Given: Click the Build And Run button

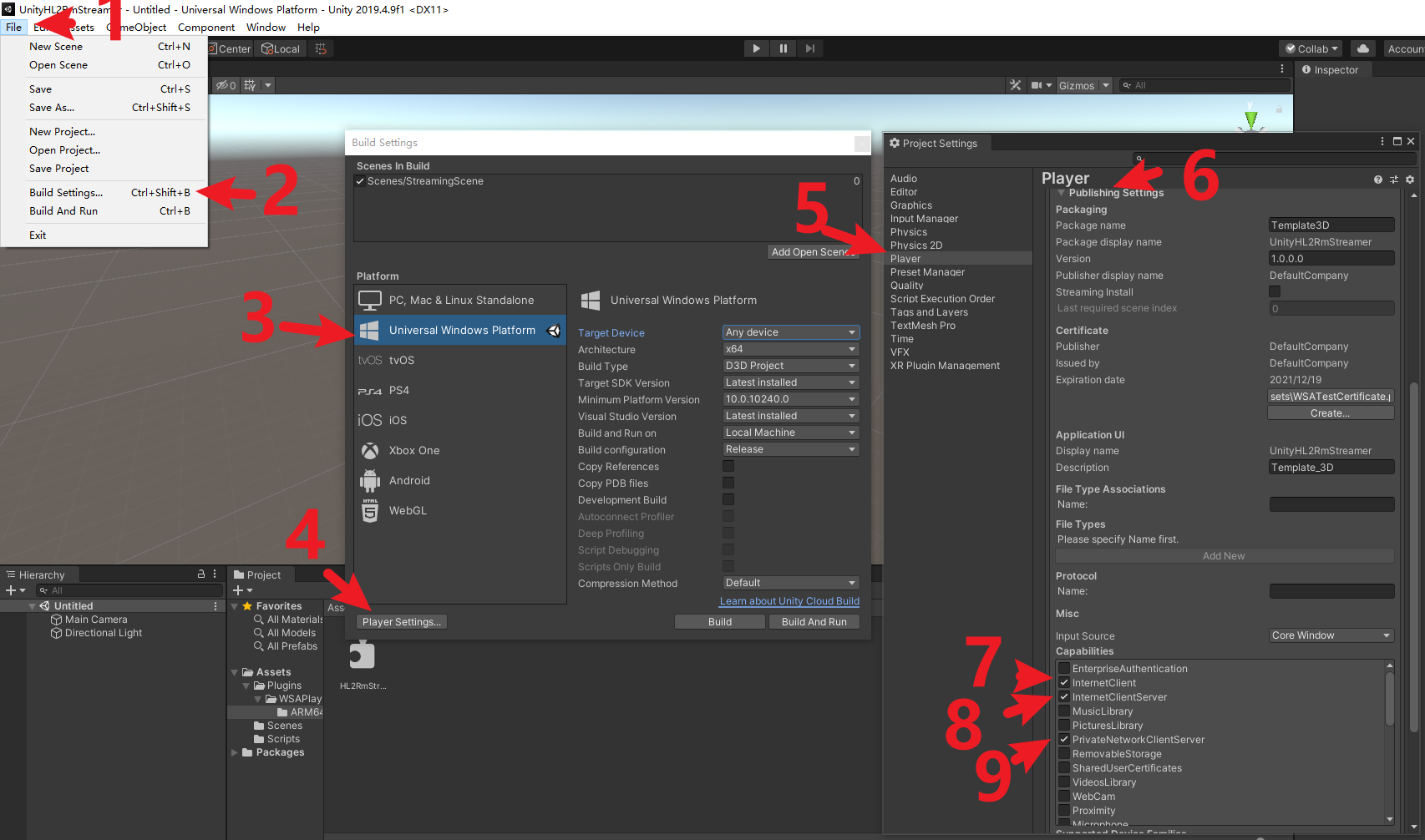Looking at the screenshot, I should (814, 622).
